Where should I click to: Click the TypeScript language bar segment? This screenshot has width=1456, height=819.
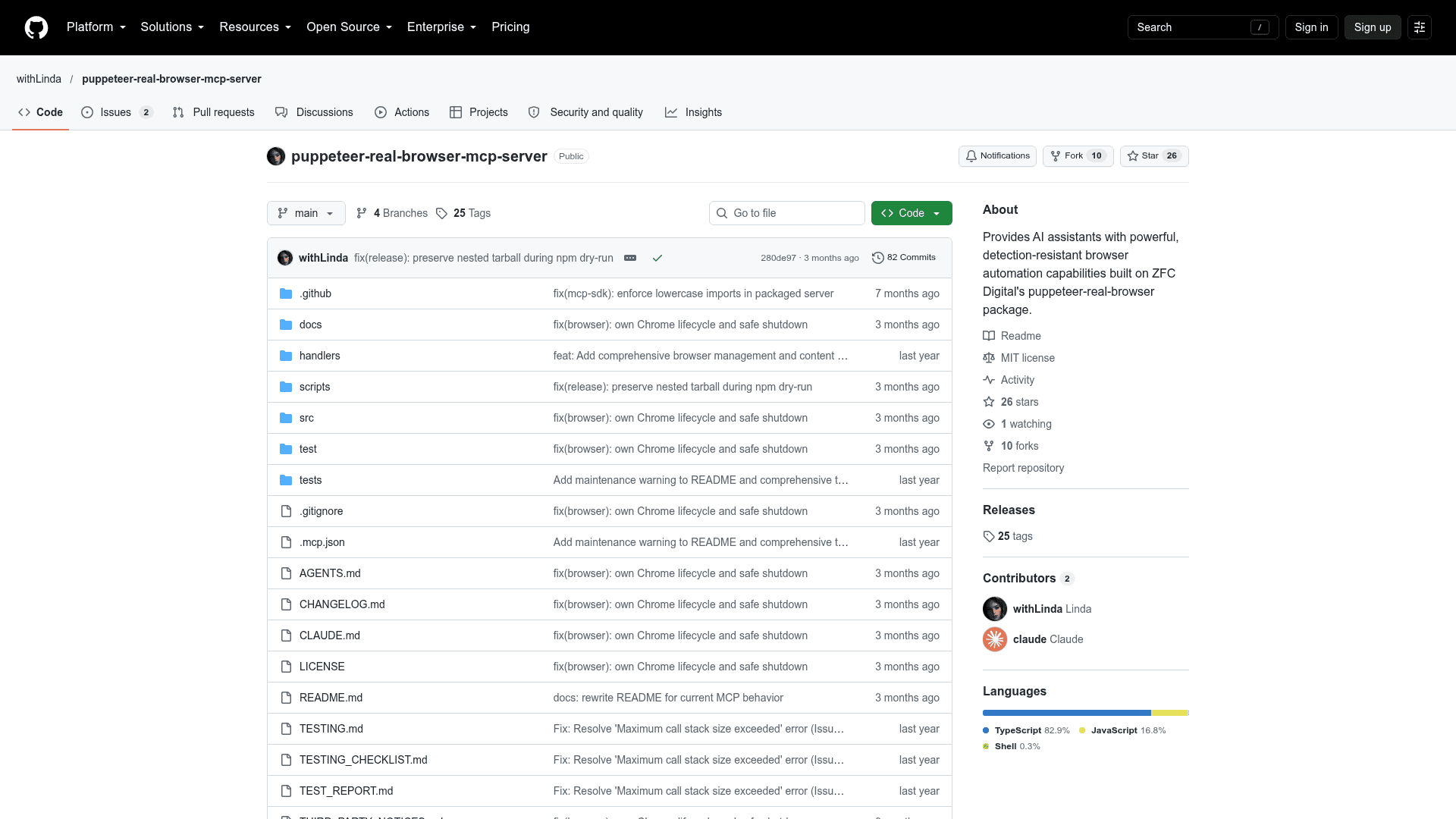click(1066, 713)
